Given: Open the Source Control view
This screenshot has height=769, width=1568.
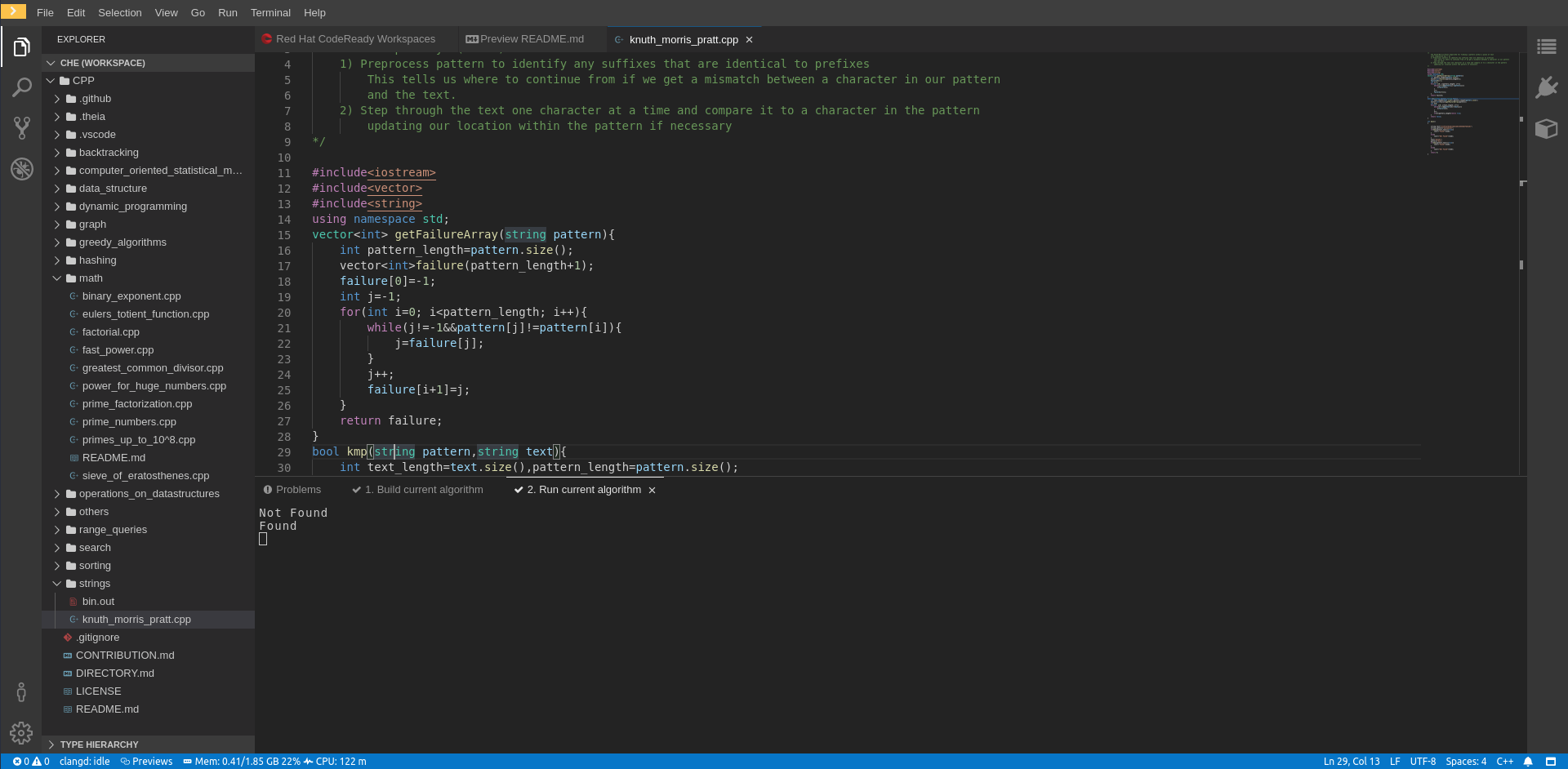Looking at the screenshot, I should (21, 127).
